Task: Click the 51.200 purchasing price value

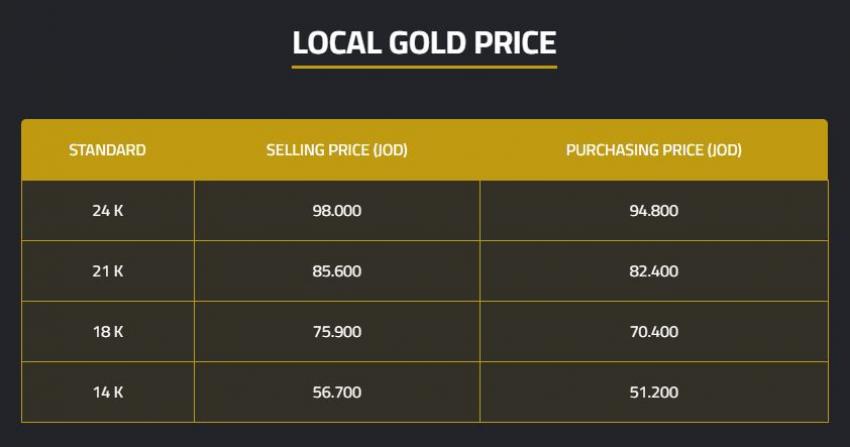Action: coord(654,393)
